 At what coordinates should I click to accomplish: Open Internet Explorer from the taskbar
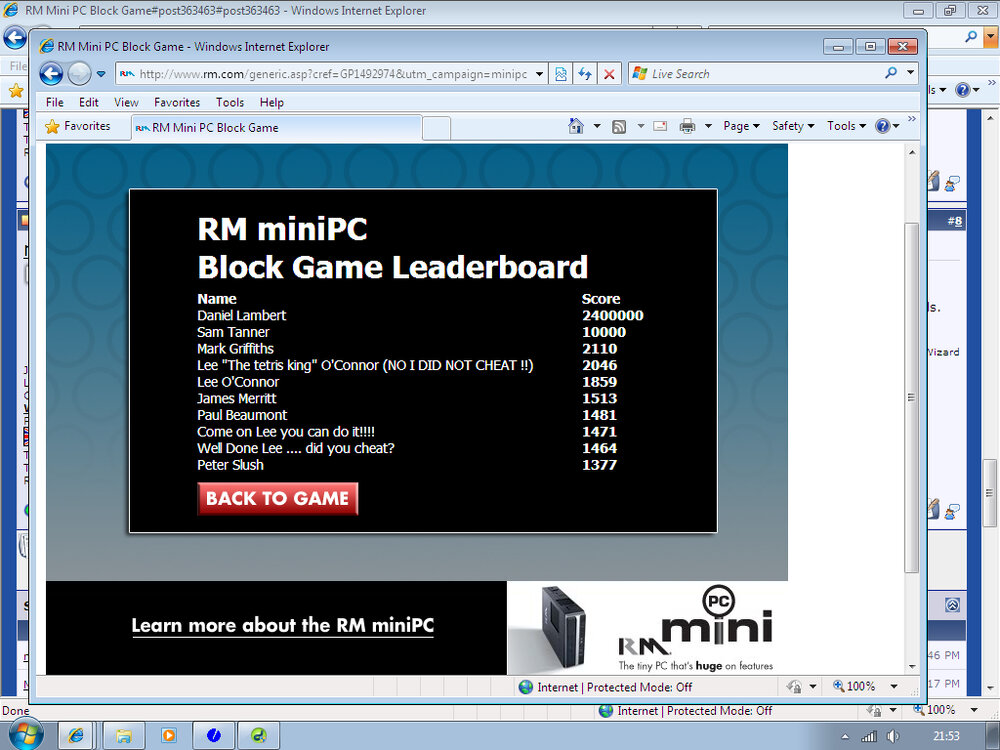pyautogui.click(x=75, y=735)
